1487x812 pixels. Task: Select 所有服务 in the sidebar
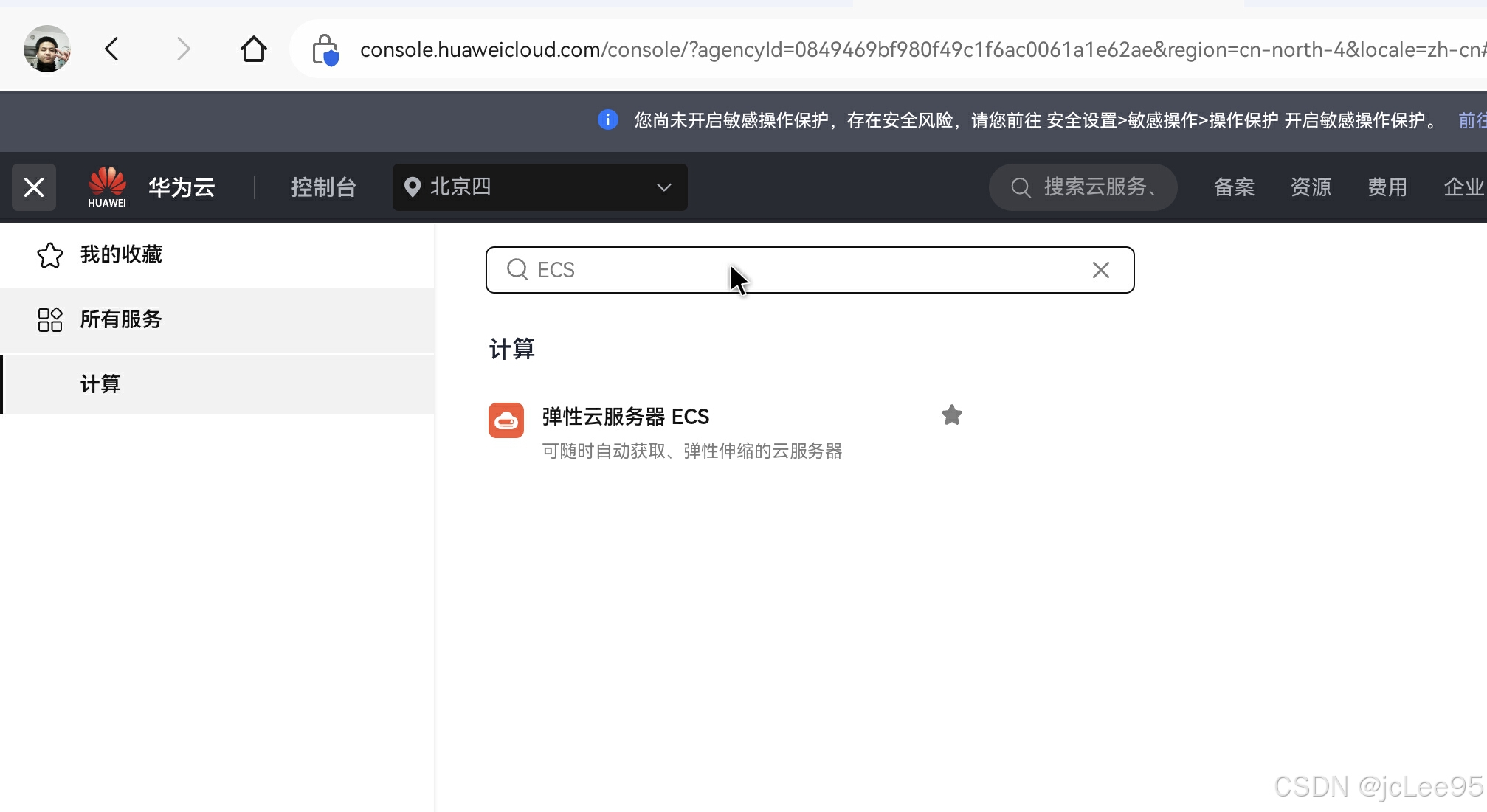pyautogui.click(x=121, y=319)
